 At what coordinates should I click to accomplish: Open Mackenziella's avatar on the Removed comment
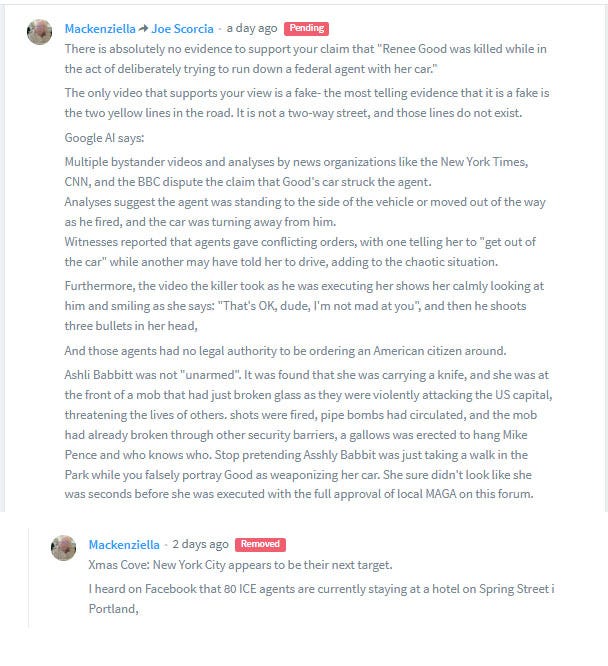coord(63,548)
